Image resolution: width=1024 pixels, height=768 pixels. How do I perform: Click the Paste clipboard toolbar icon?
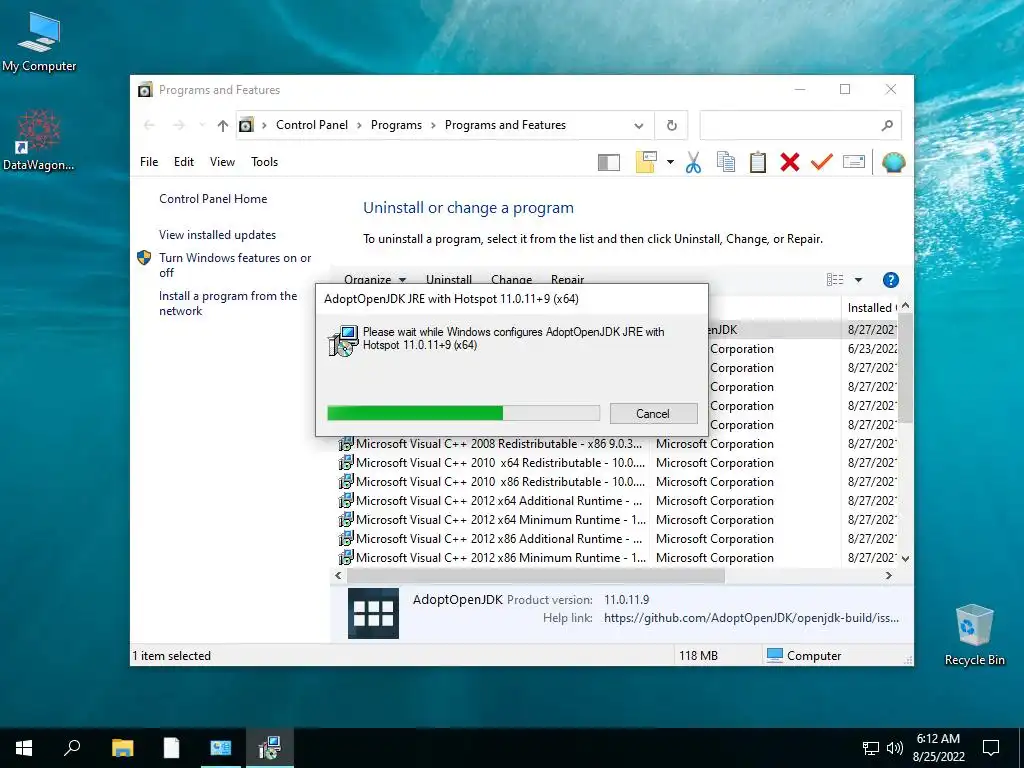pos(758,162)
